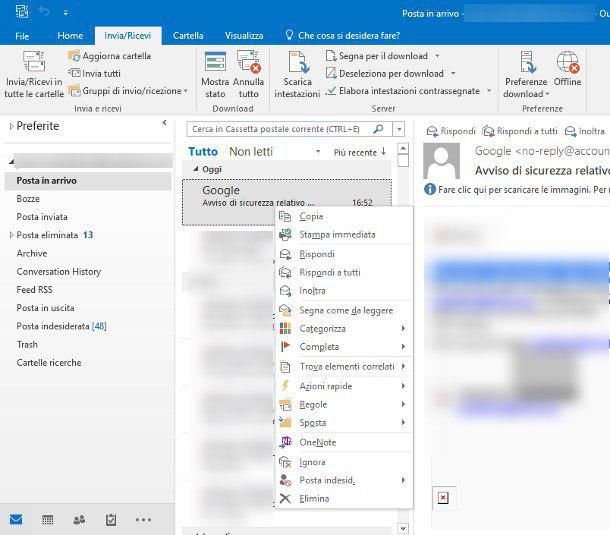The width and height of the screenshot is (610, 535).
Task: Expand Posta indesid. submenu
Action: click(x=344, y=480)
